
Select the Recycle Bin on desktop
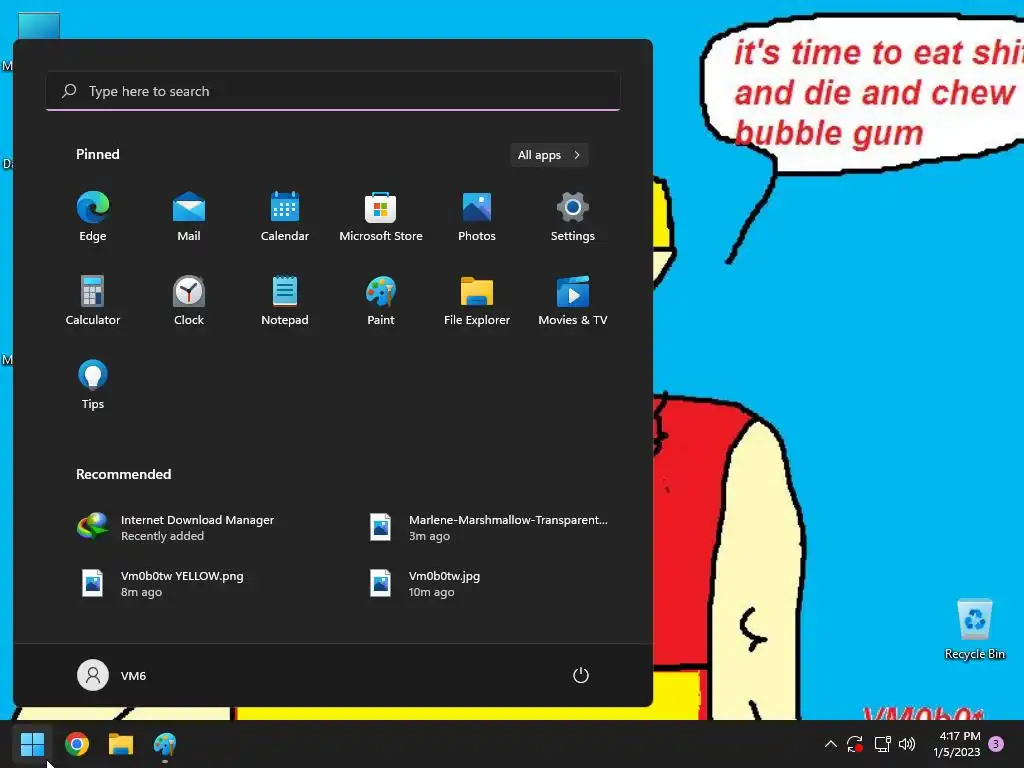(x=974, y=630)
